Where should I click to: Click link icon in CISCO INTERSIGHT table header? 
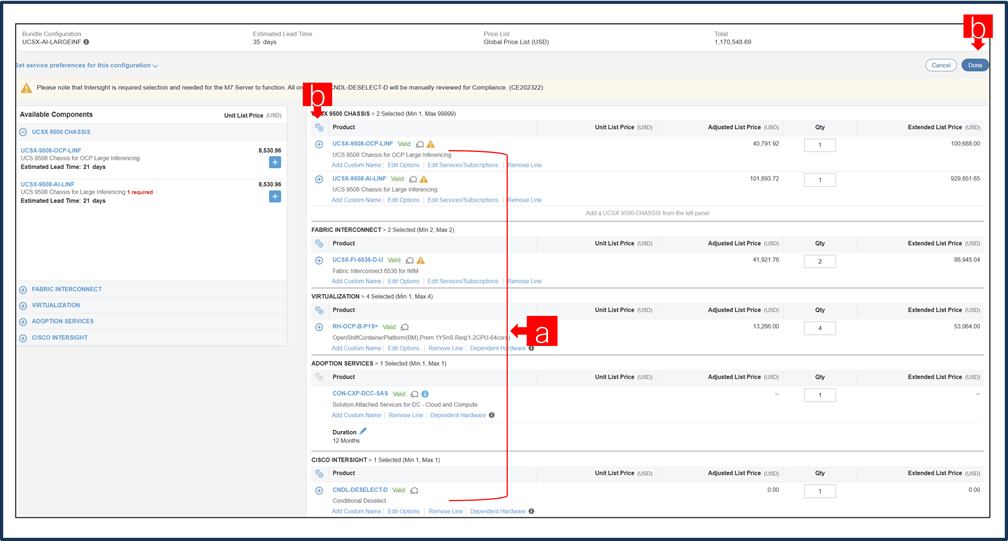319,474
